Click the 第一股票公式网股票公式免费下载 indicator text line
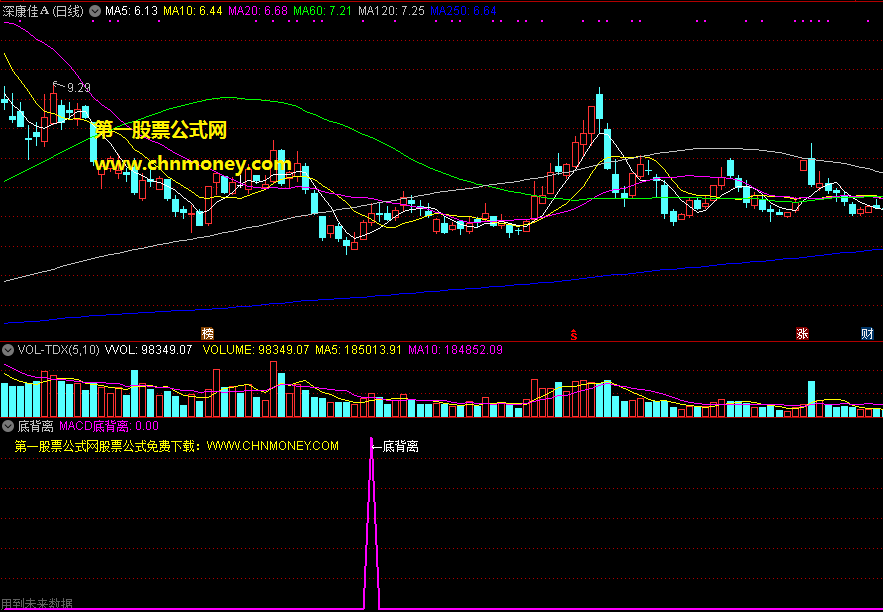Image resolution: width=883 pixels, height=612 pixels. 176,446
